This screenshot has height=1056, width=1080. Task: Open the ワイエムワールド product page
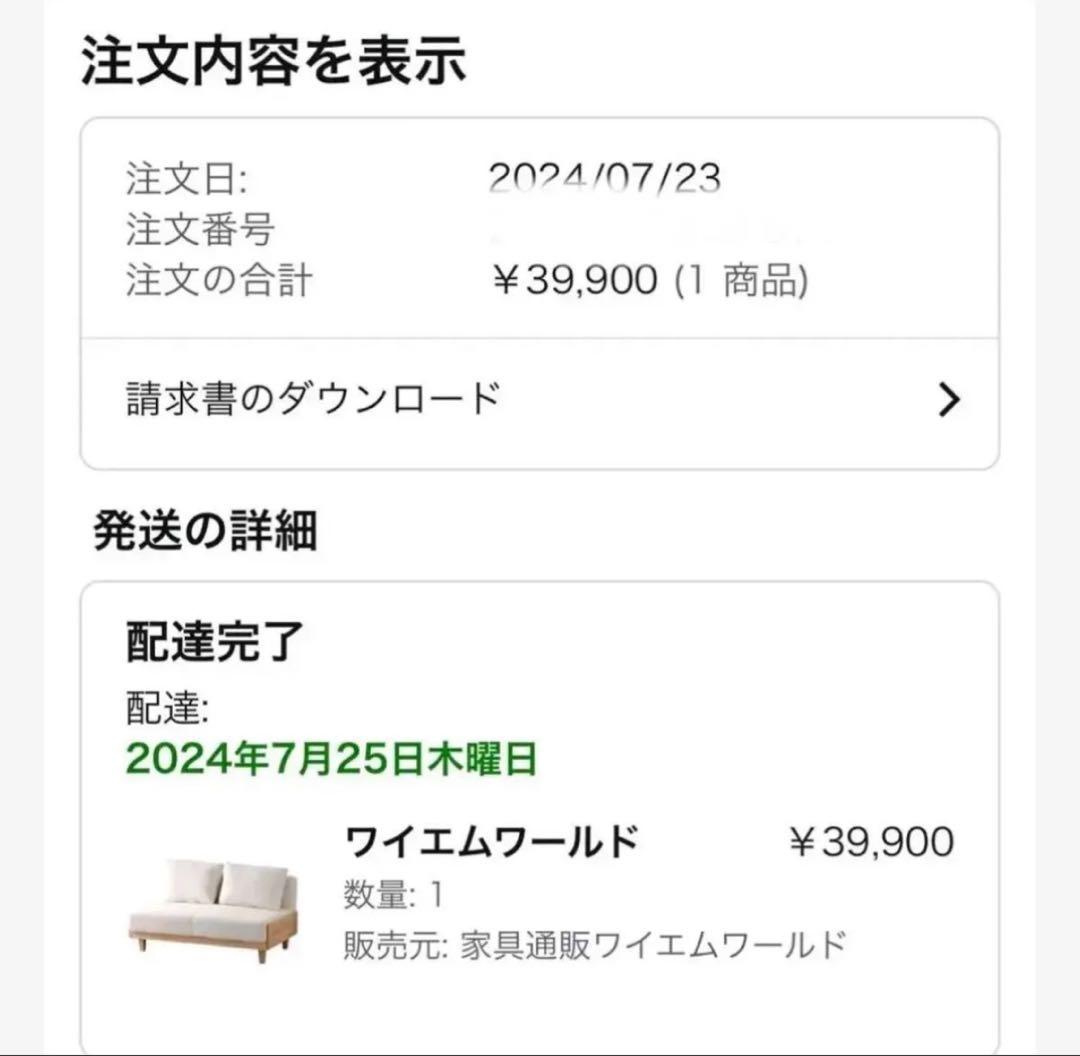tap(492, 840)
